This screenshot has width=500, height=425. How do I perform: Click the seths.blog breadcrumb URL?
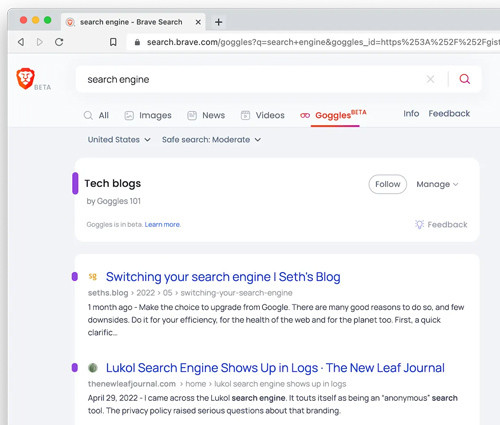(190, 293)
